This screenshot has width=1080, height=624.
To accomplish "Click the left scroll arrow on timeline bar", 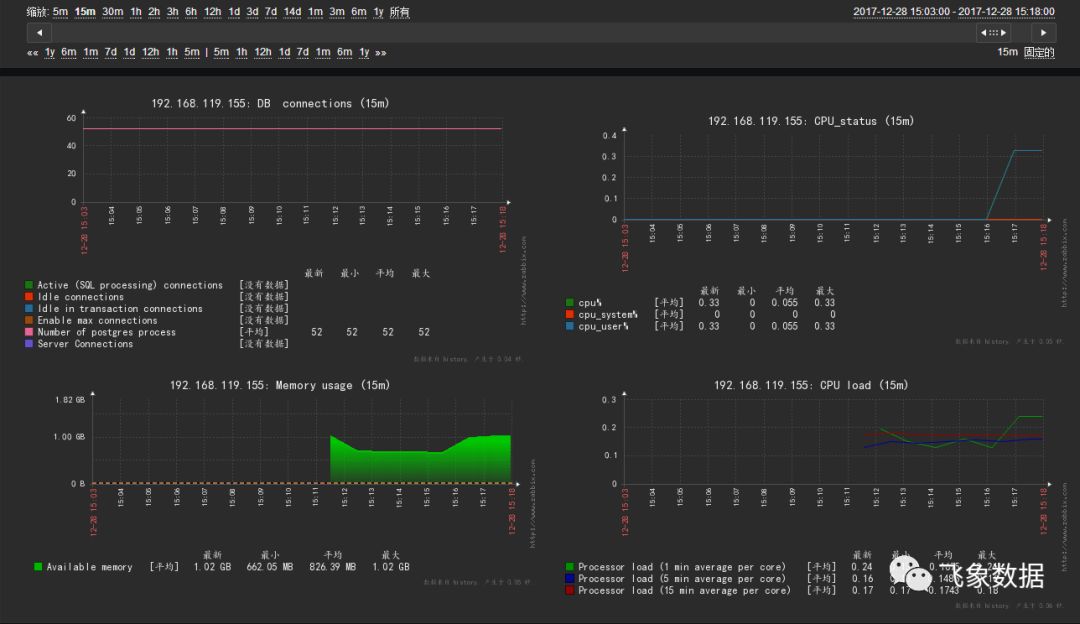I will pos(39,32).
